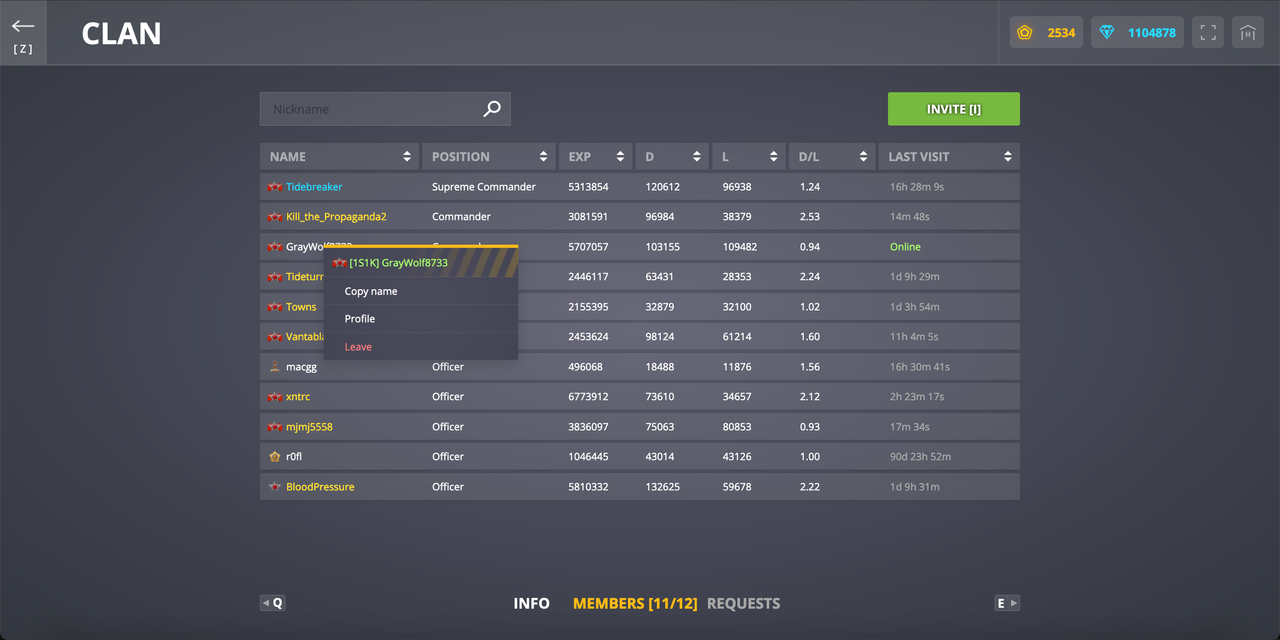This screenshot has width=1280, height=640.
Task: Switch to the INFO tab
Action: [531, 603]
